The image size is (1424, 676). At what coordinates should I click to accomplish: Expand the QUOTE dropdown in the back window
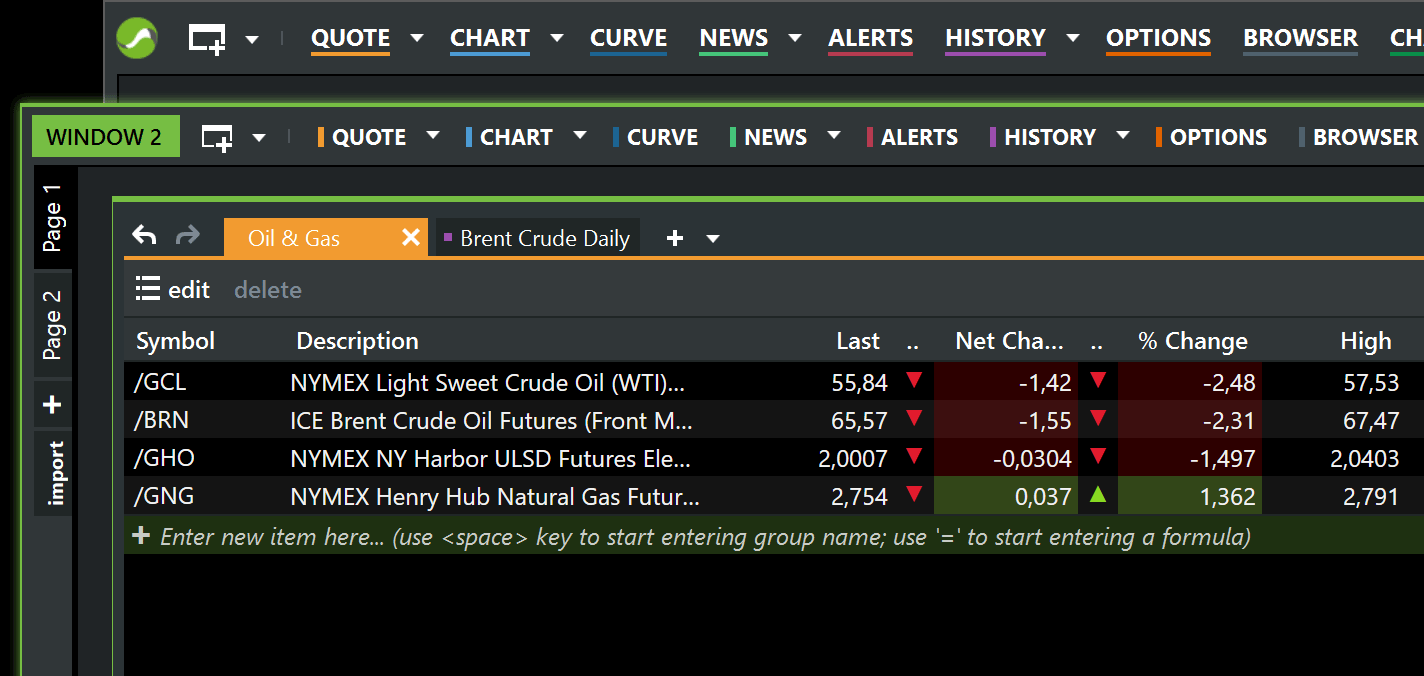point(417,38)
